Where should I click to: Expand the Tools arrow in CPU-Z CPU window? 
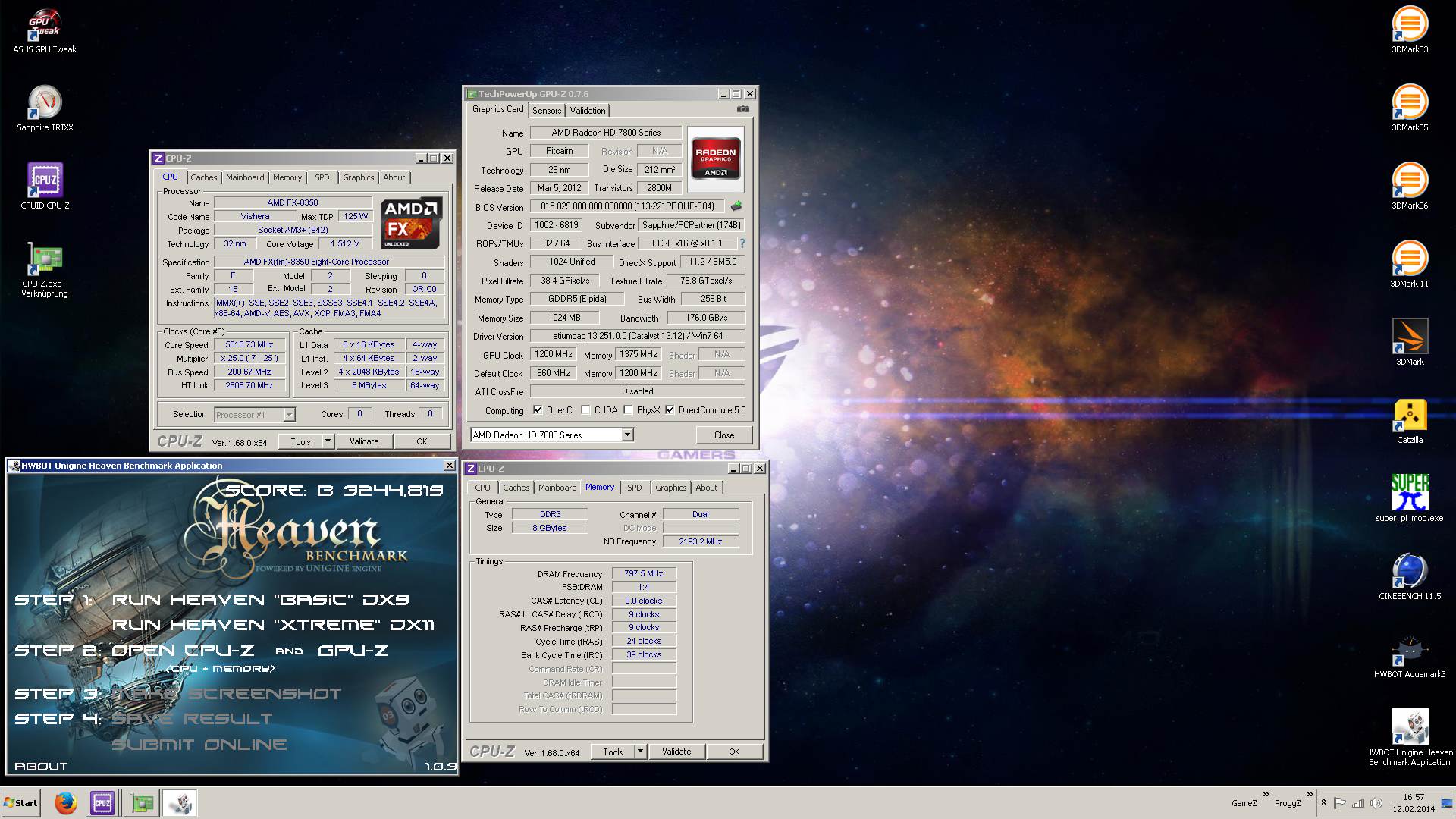[x=328, y=441]
